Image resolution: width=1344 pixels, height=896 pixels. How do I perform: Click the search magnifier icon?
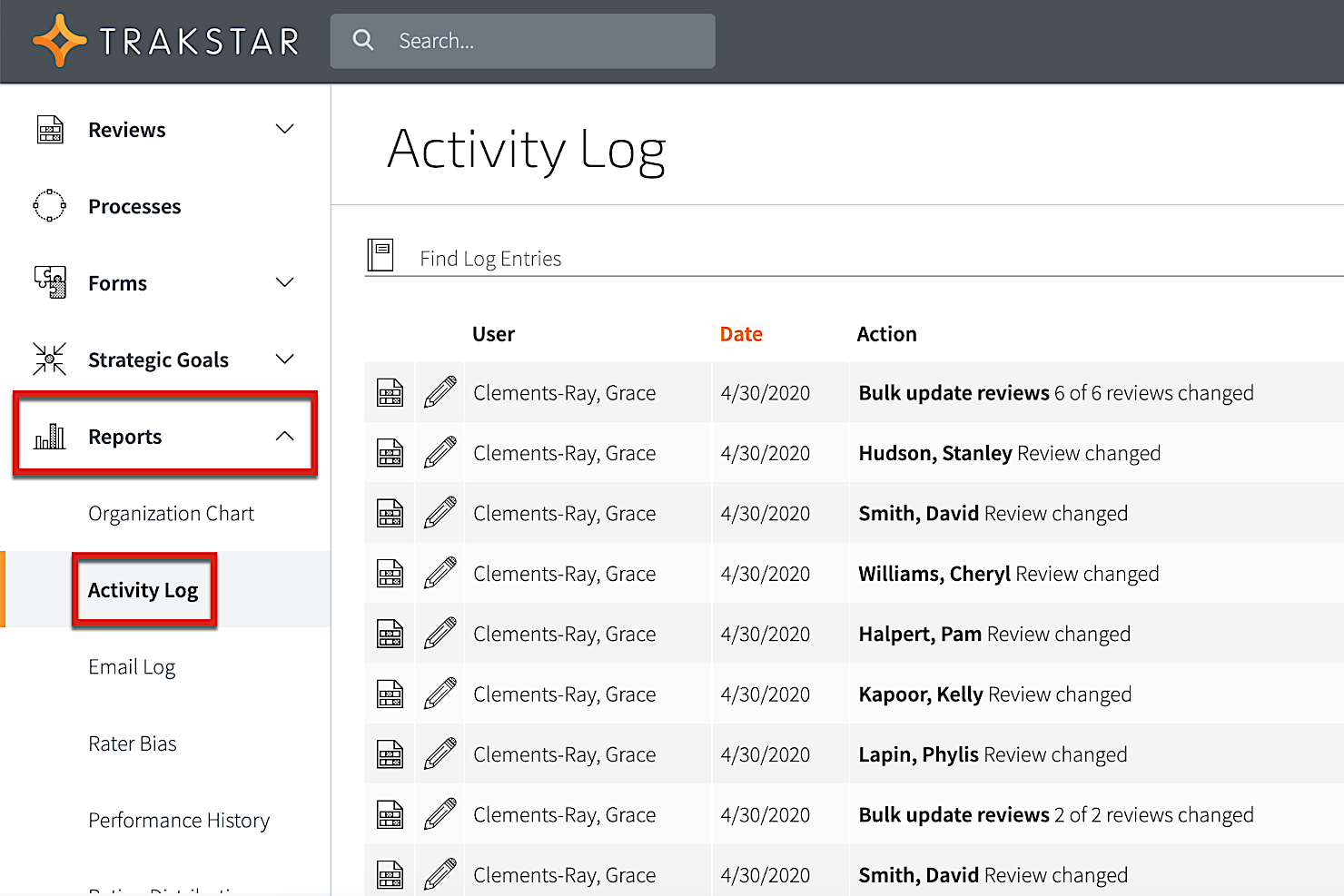tap(363, 40)
